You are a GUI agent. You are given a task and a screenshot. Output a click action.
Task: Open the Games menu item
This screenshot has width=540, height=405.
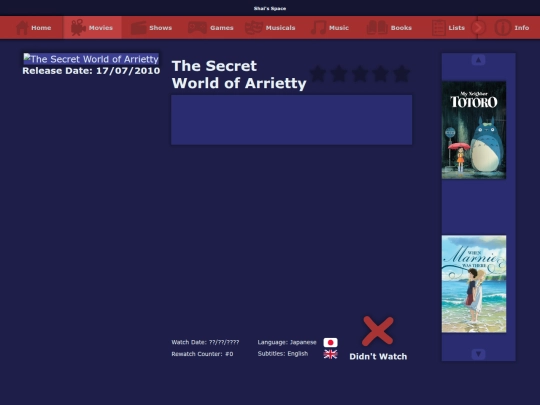pos(222,28)
